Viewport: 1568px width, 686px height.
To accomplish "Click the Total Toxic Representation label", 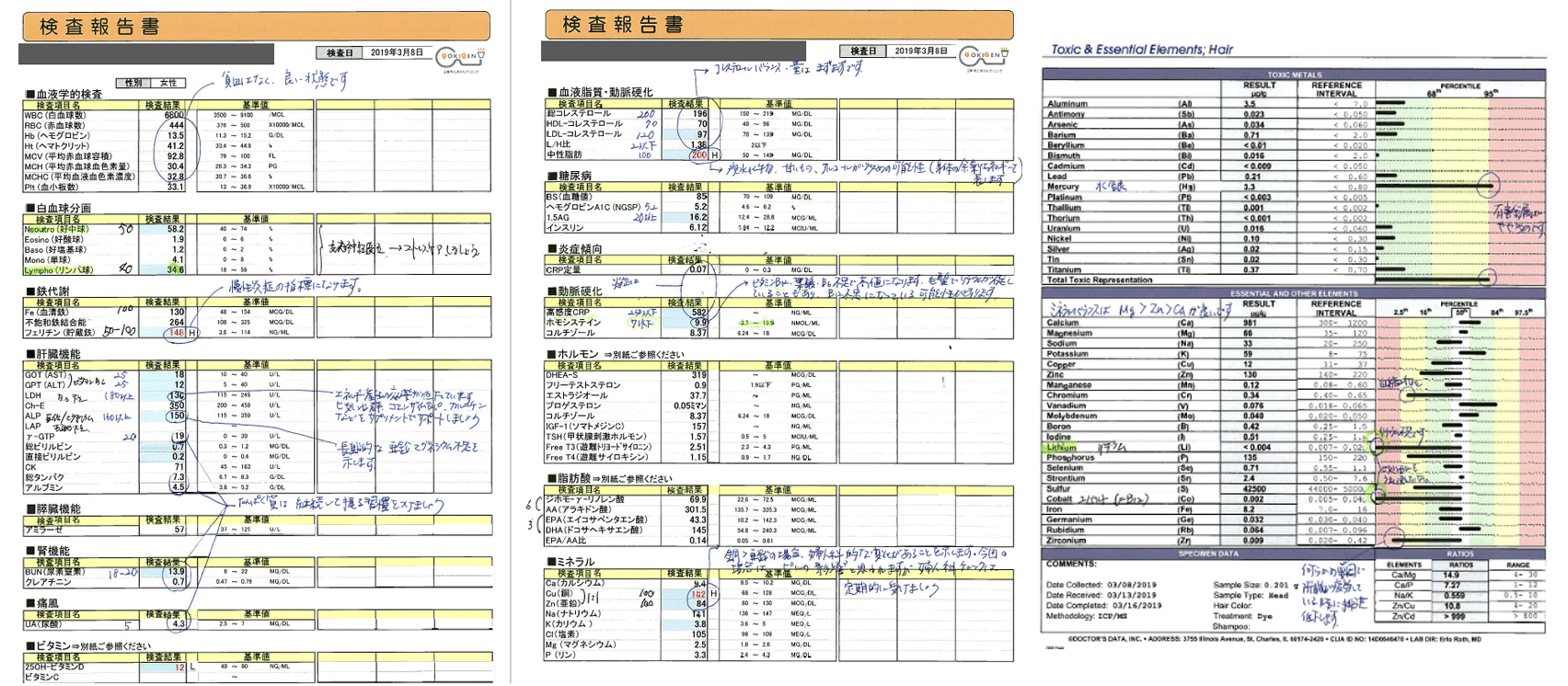I will coord(1099,280).
